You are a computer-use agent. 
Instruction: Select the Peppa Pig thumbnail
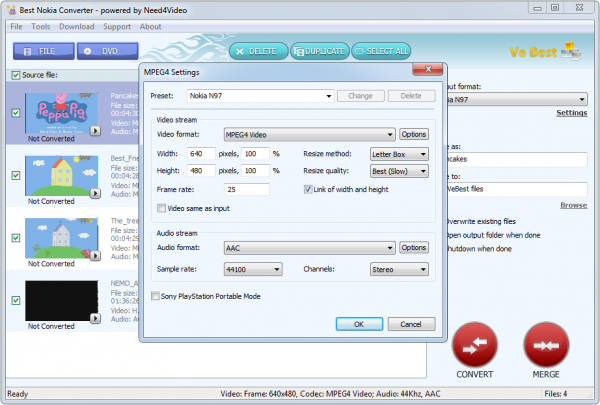[61, 113]
